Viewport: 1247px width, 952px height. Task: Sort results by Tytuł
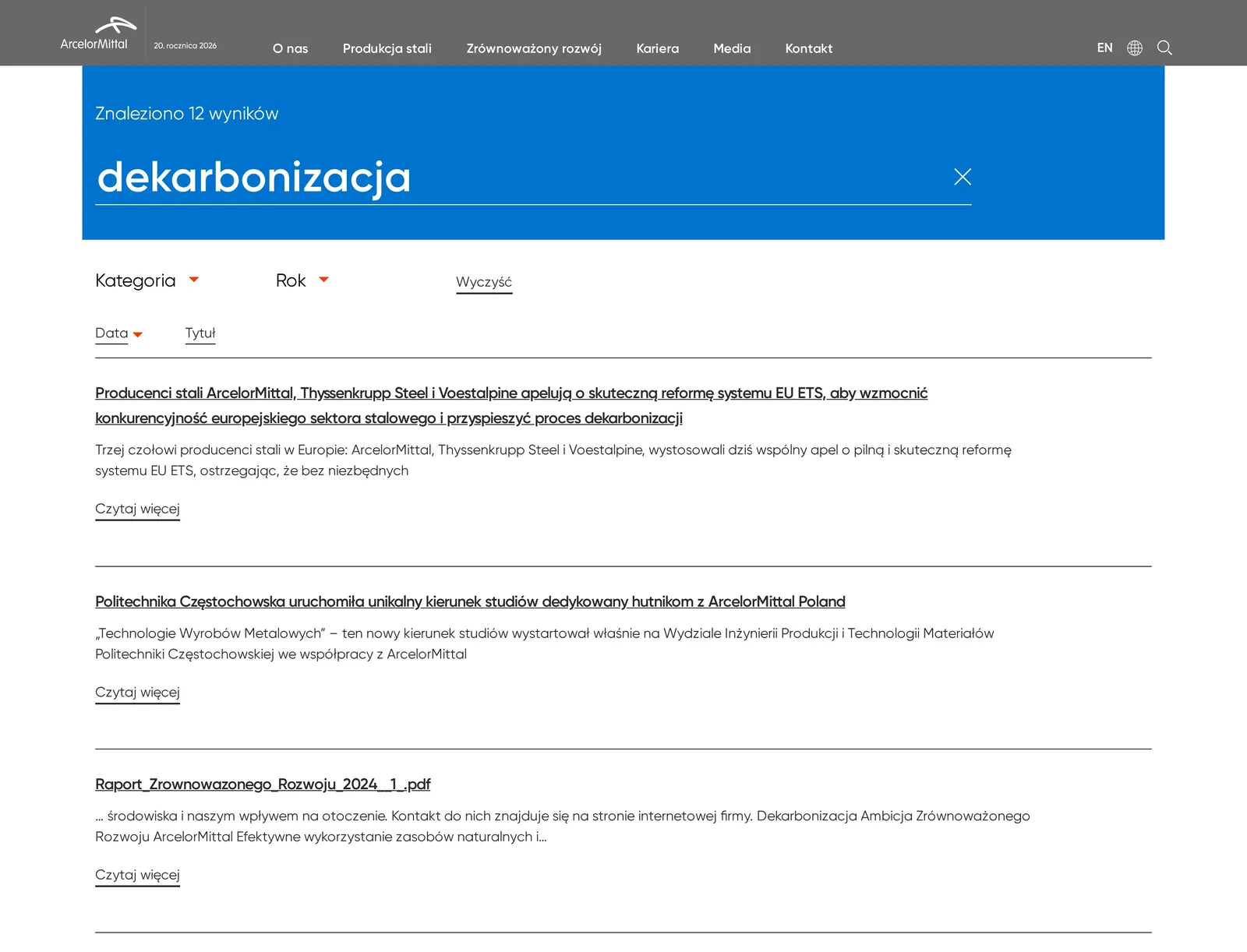[x=200, y=333]
